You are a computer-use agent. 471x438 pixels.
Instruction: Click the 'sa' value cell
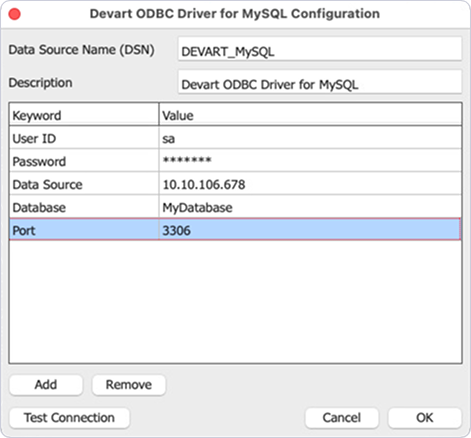(310, 137)
